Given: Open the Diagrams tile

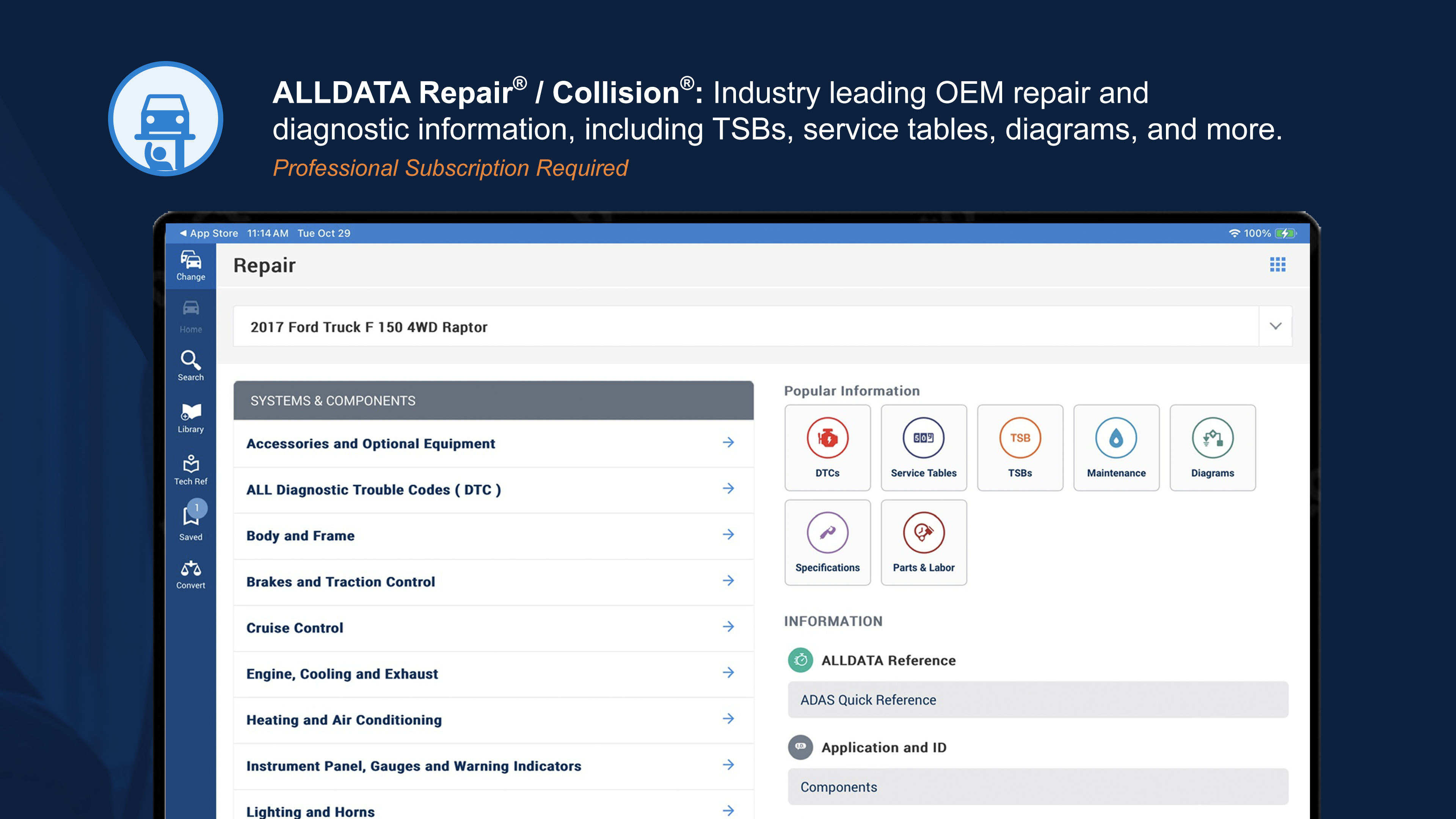Looking at the screenshot, I should (1213, 448).
